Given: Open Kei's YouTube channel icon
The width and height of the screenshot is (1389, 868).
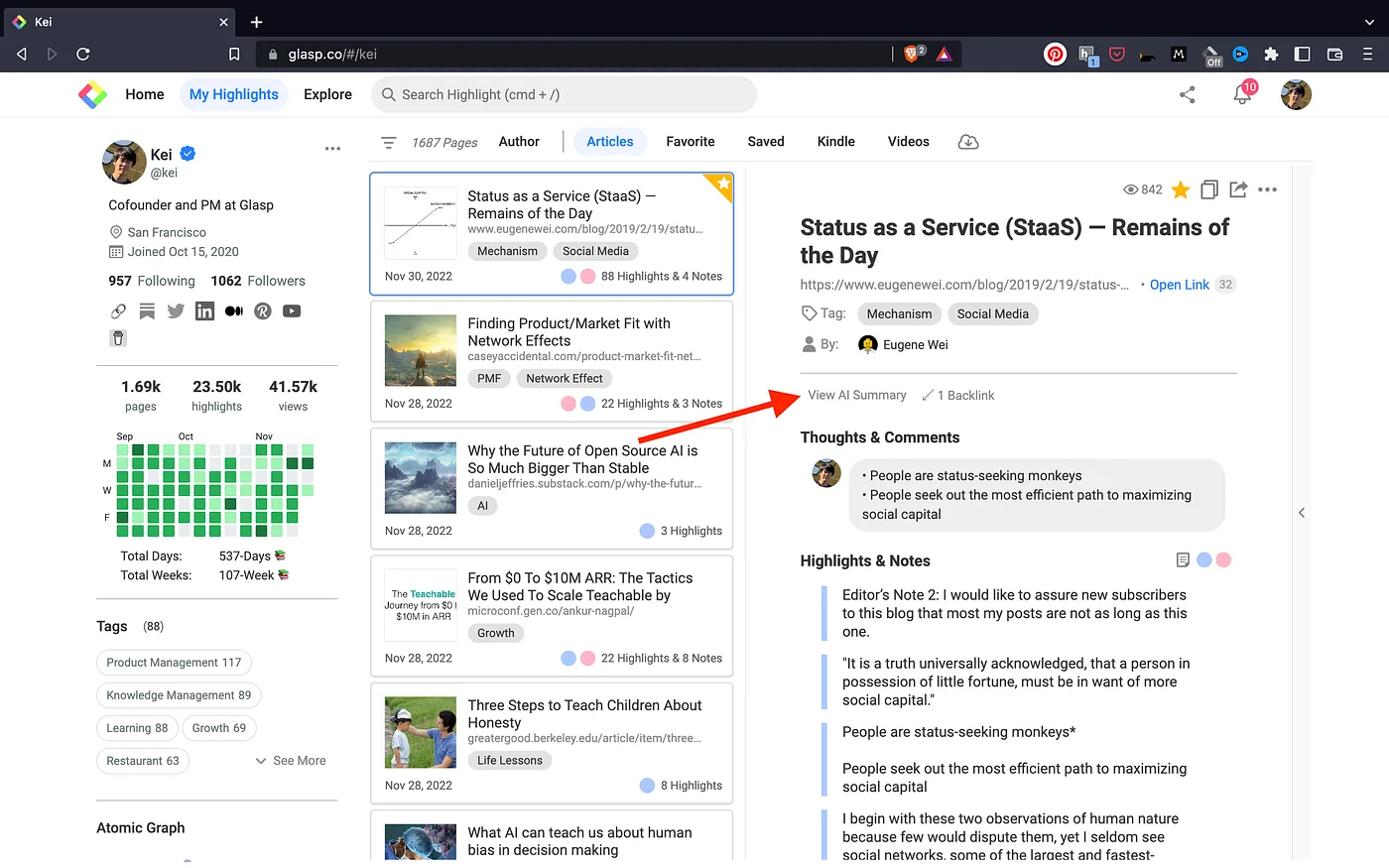Looking at the screenshot, I should [292, 310].
